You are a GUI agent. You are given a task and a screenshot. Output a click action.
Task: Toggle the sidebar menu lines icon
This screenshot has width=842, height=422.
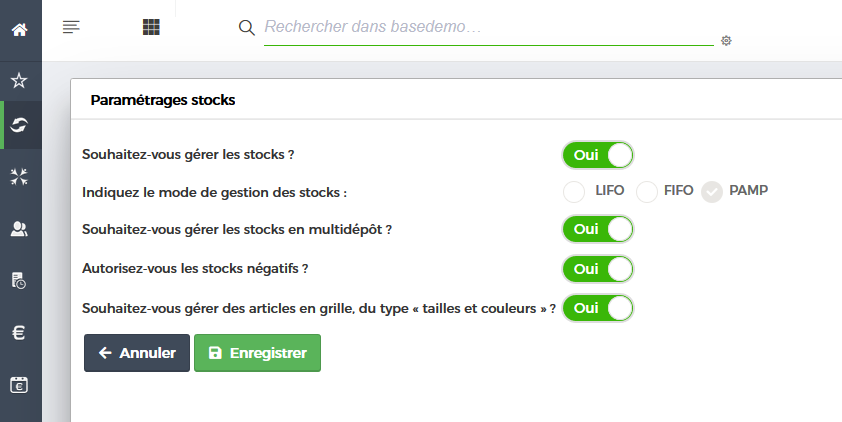[x=71, y=27]
